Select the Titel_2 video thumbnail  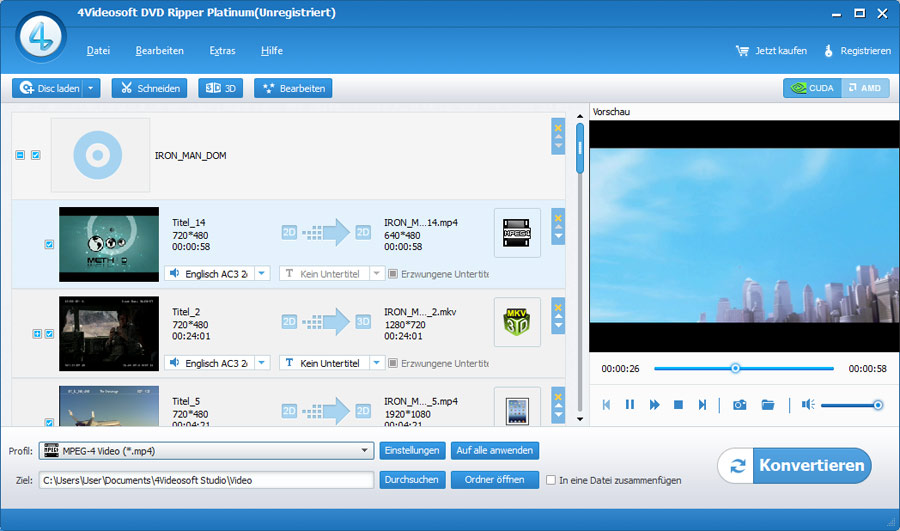click(x=109, y=334)
